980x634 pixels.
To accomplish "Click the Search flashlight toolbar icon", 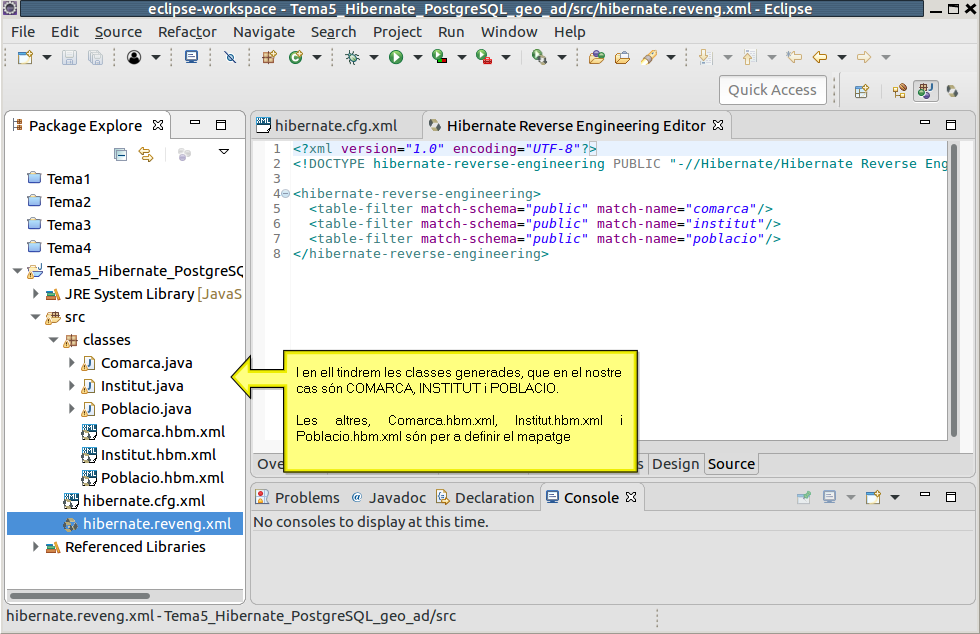I will 649,58.
